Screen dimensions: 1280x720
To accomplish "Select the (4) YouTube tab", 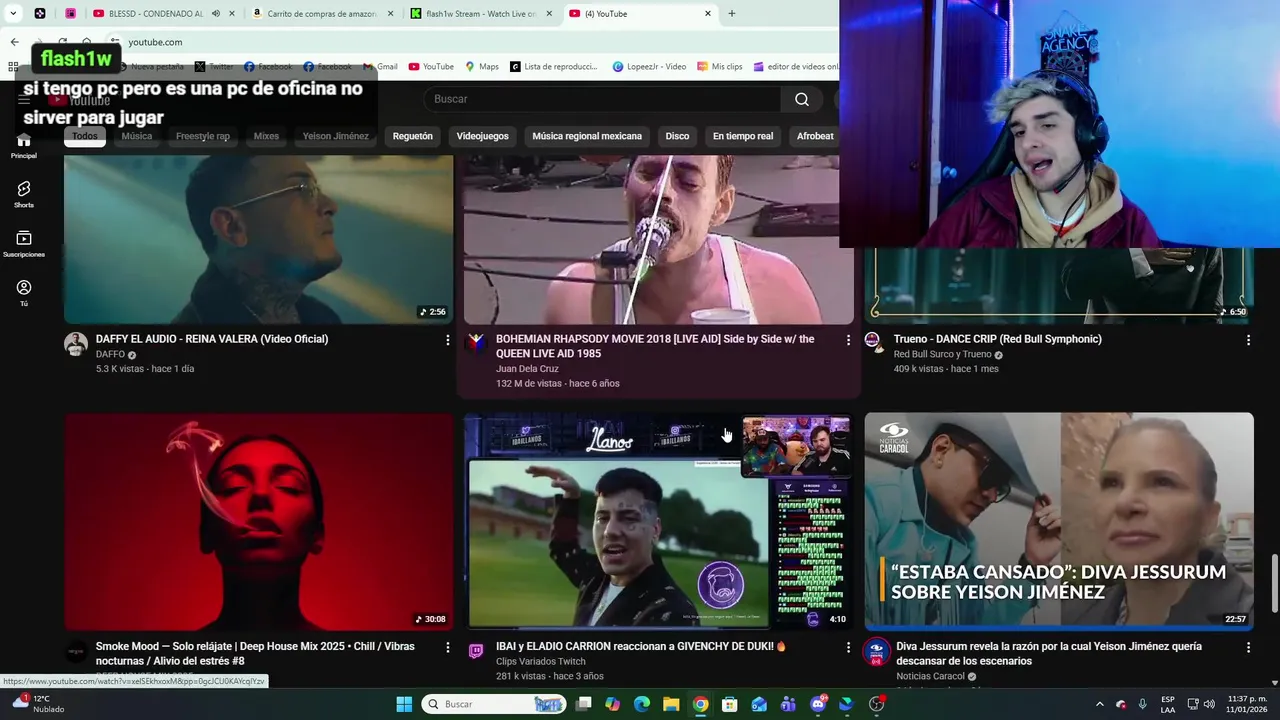I will tap(640, 14).
